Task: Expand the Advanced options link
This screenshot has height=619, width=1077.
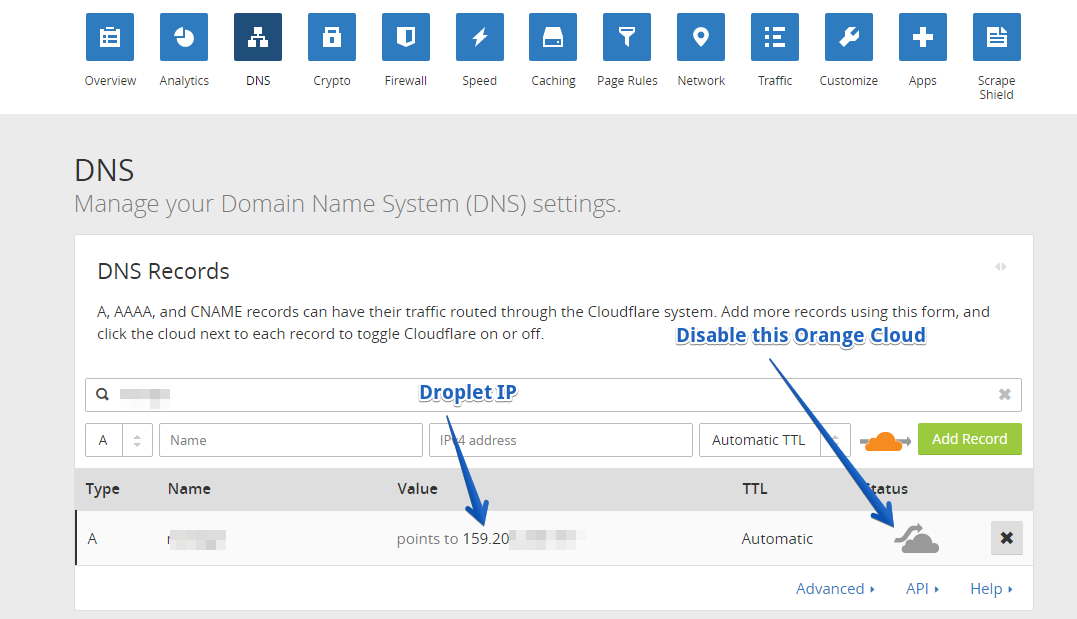Action: click(835, 589)
